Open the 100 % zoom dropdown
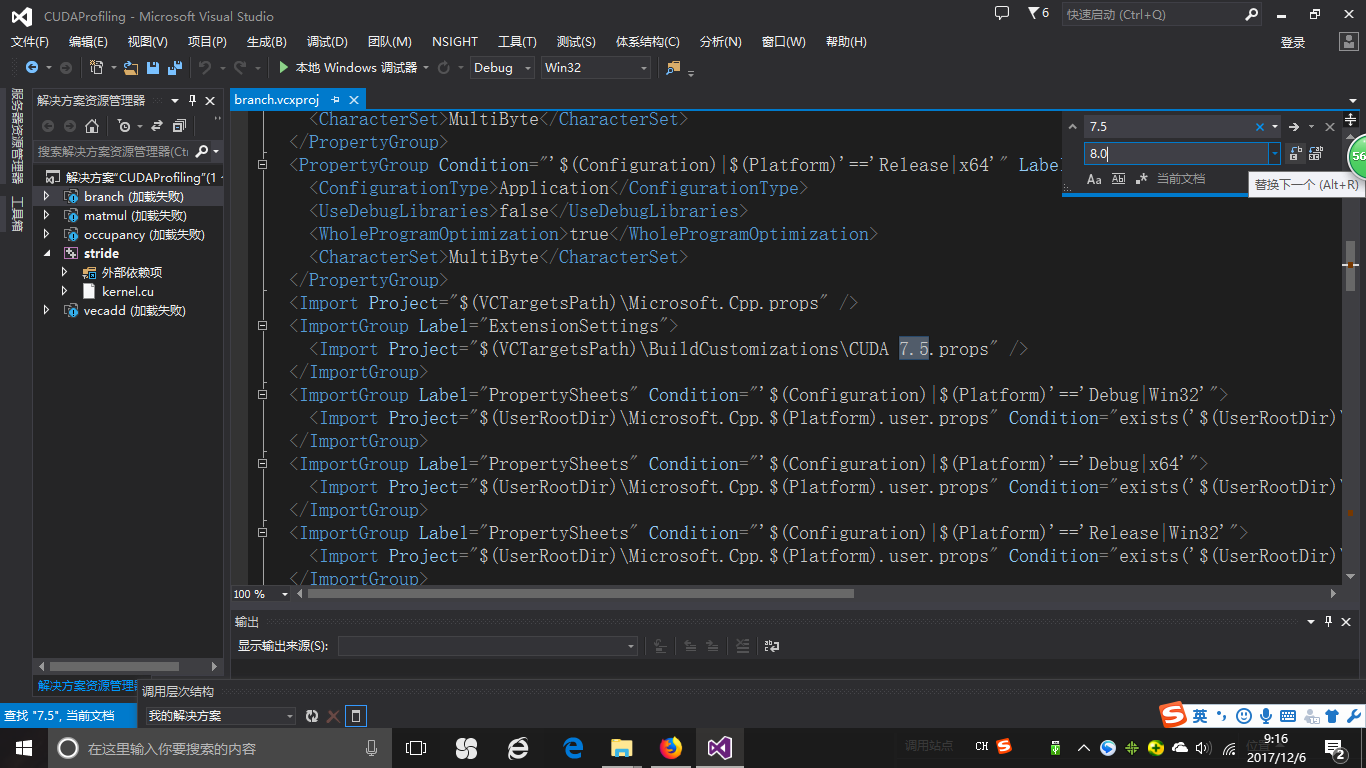Screen dimensions: 1366x768 (284, 594)
